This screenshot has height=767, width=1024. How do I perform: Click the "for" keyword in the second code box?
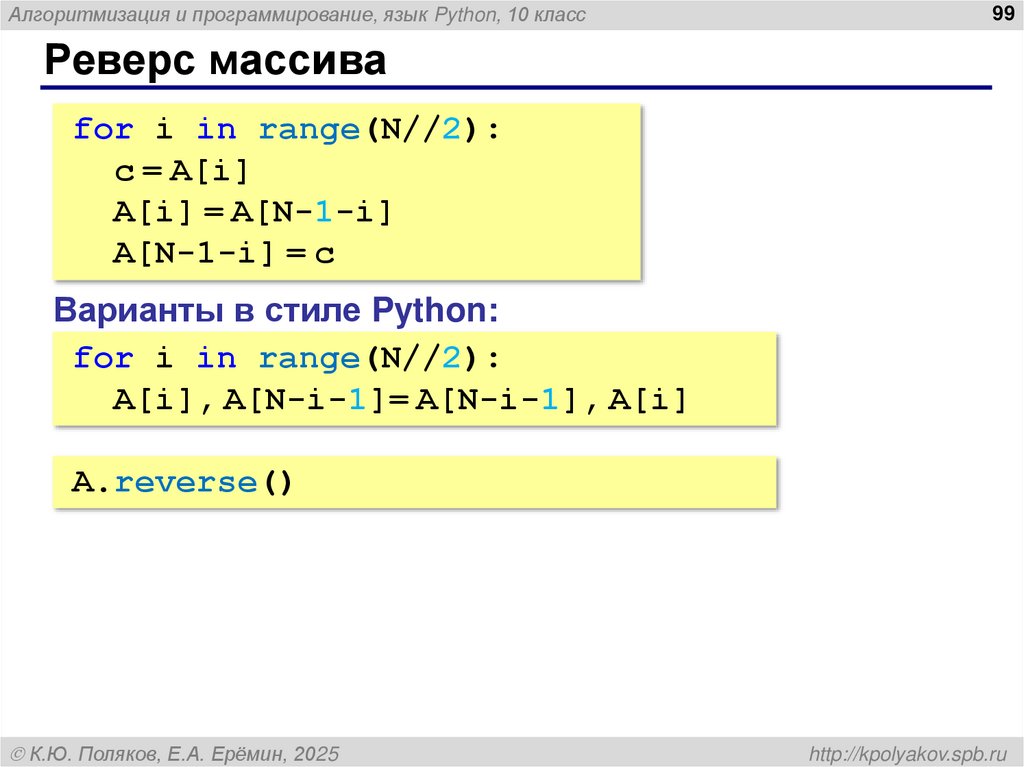pos(104,357)
